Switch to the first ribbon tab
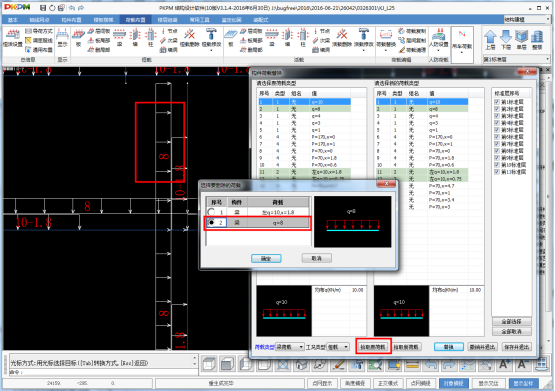The width and height of the screenshot is (555, 391). [13, 20]
